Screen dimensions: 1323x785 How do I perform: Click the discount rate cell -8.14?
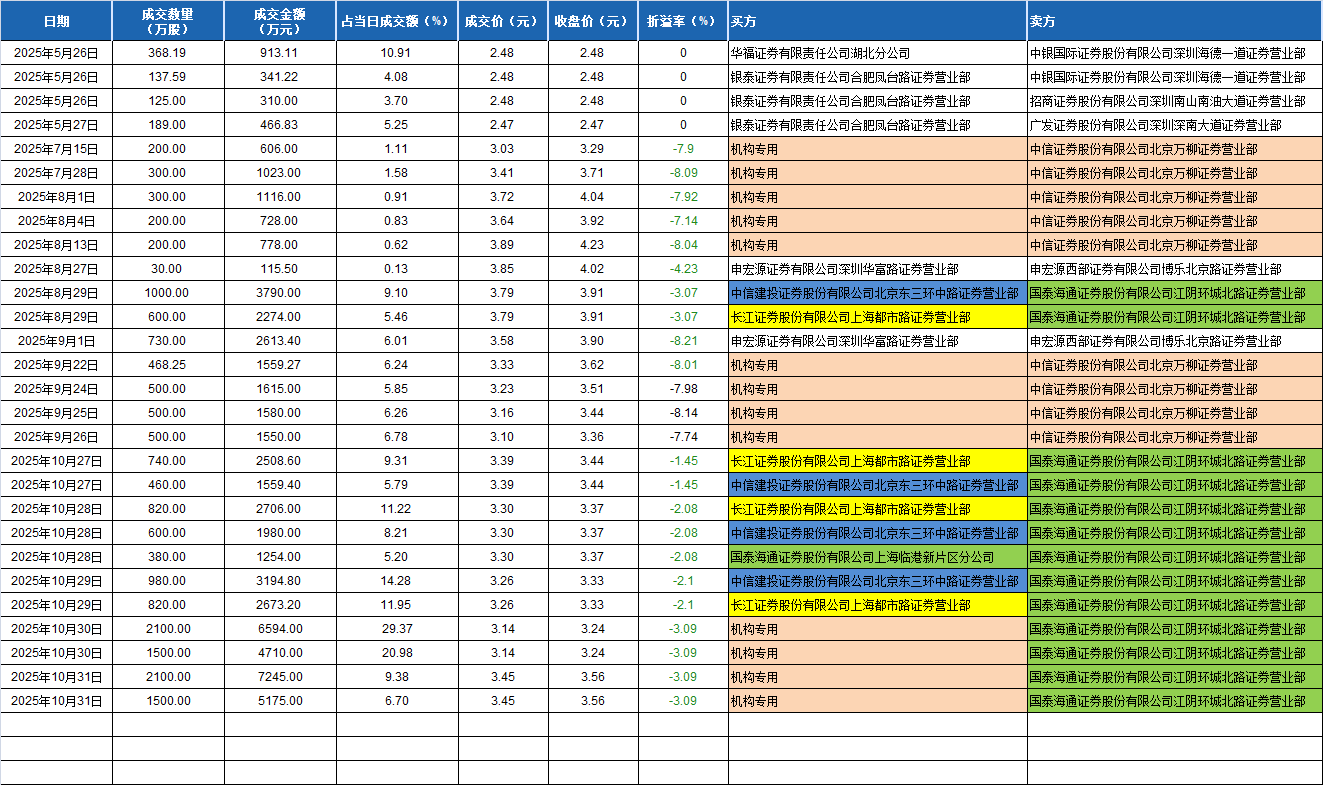pyautogui.click(x=682, y=413)
